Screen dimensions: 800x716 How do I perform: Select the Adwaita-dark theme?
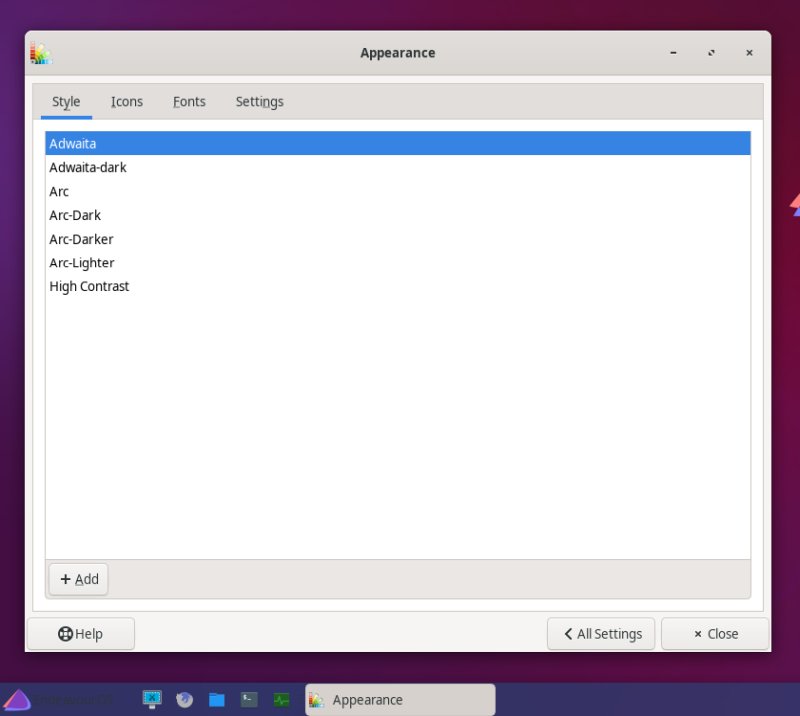pyautogui.click(x=398, y=167)
